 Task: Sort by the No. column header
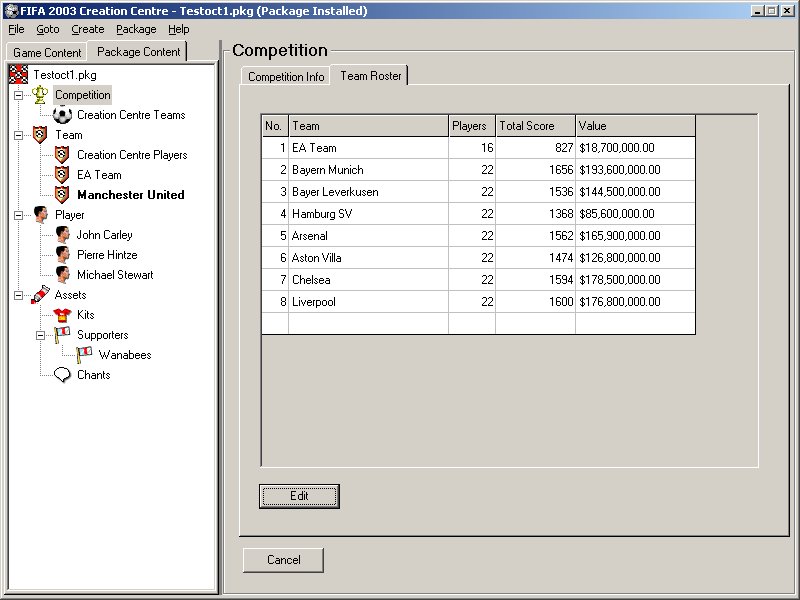[275, 126]
